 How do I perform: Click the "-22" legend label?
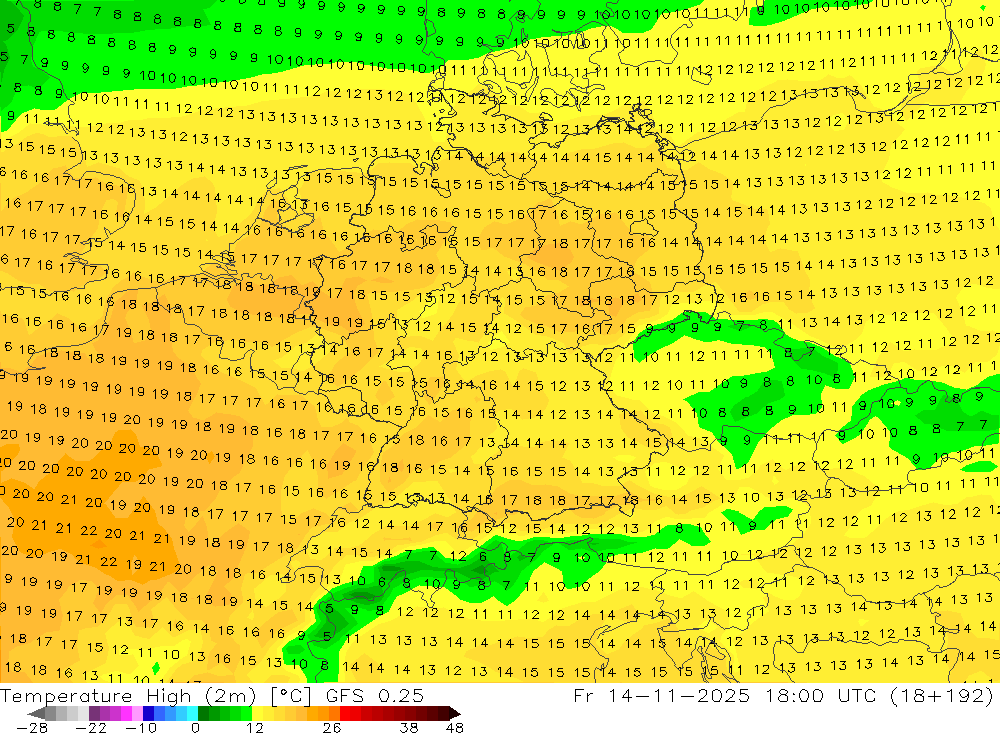91,727
